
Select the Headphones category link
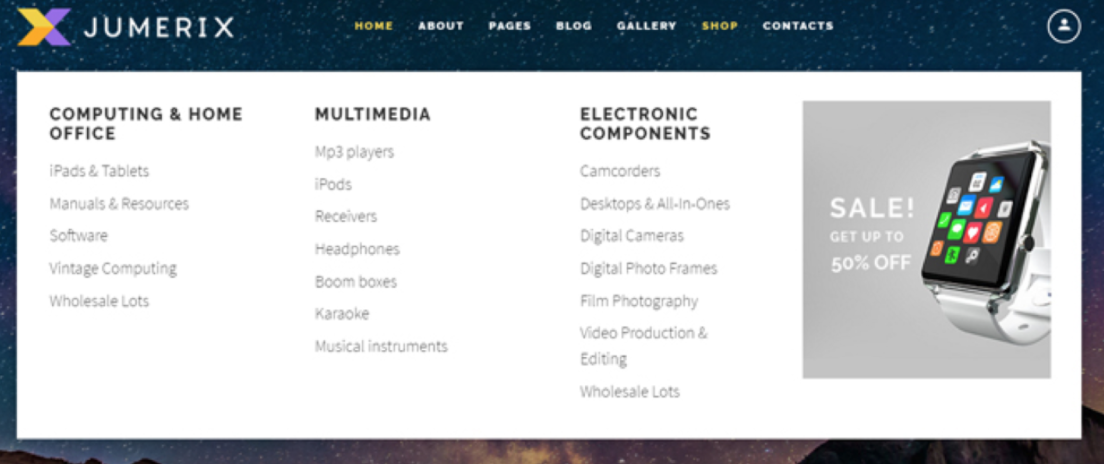coord(357,249)
